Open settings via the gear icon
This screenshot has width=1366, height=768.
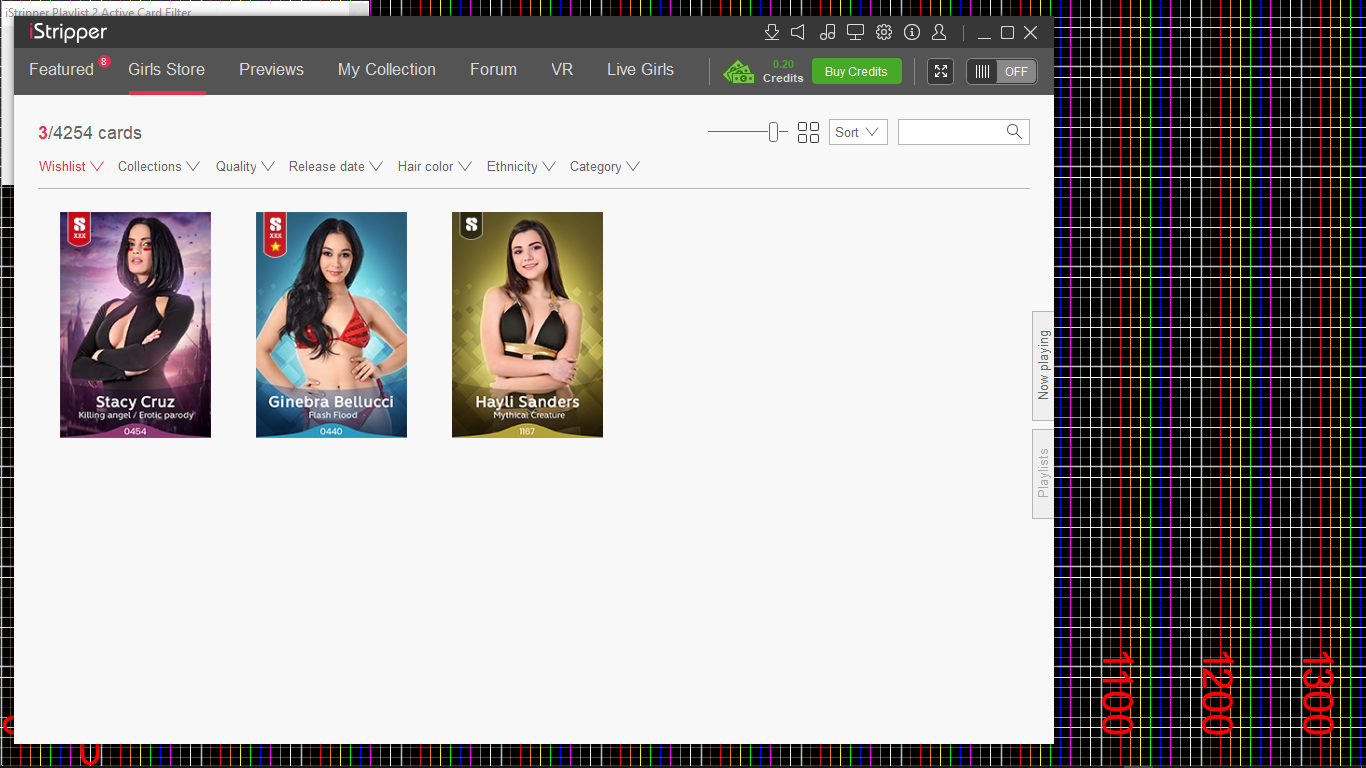point(883,32)
